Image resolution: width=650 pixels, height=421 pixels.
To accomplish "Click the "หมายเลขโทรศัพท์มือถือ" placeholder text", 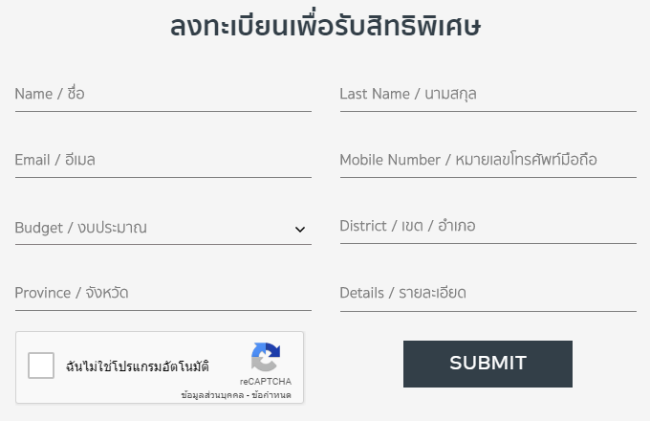I will click(x=526, y=160).
